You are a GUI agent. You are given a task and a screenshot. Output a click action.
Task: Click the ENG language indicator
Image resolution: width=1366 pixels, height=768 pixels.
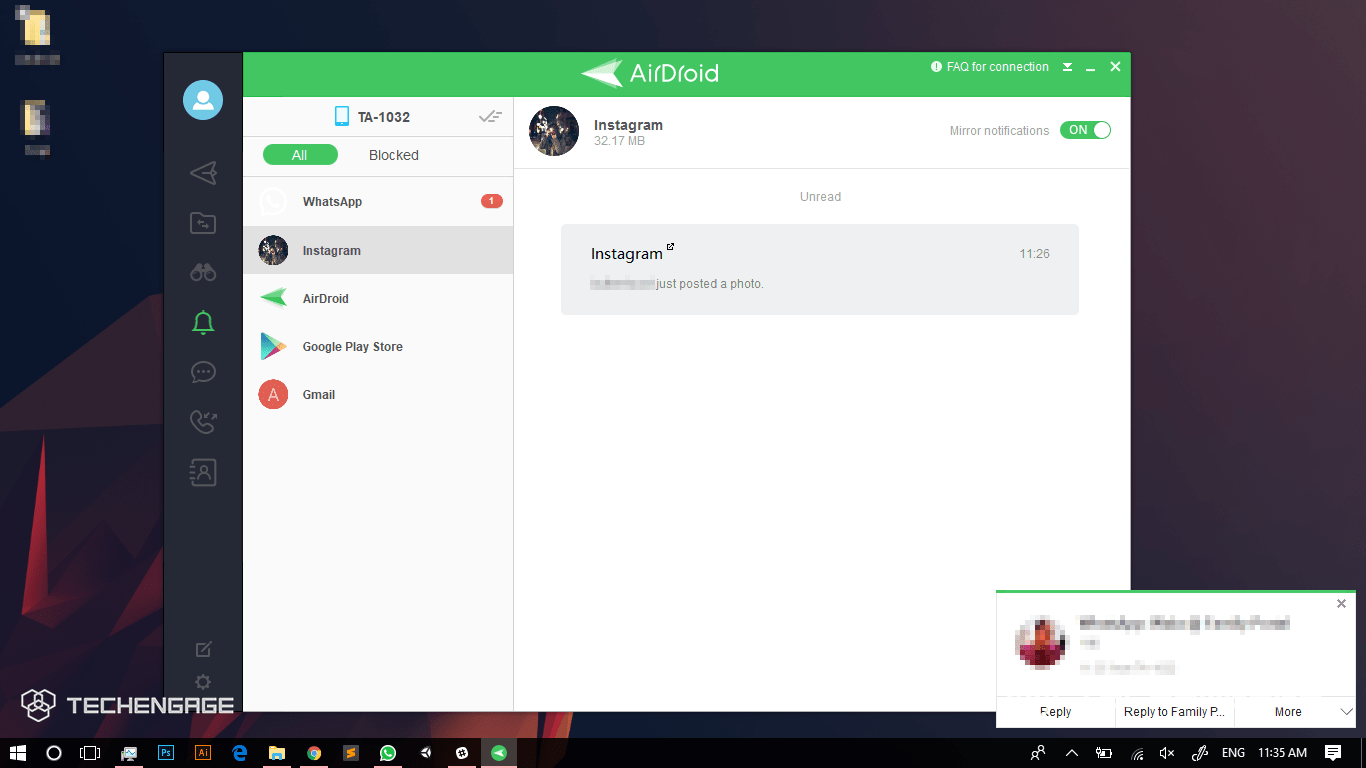[x=1233, y=753]
